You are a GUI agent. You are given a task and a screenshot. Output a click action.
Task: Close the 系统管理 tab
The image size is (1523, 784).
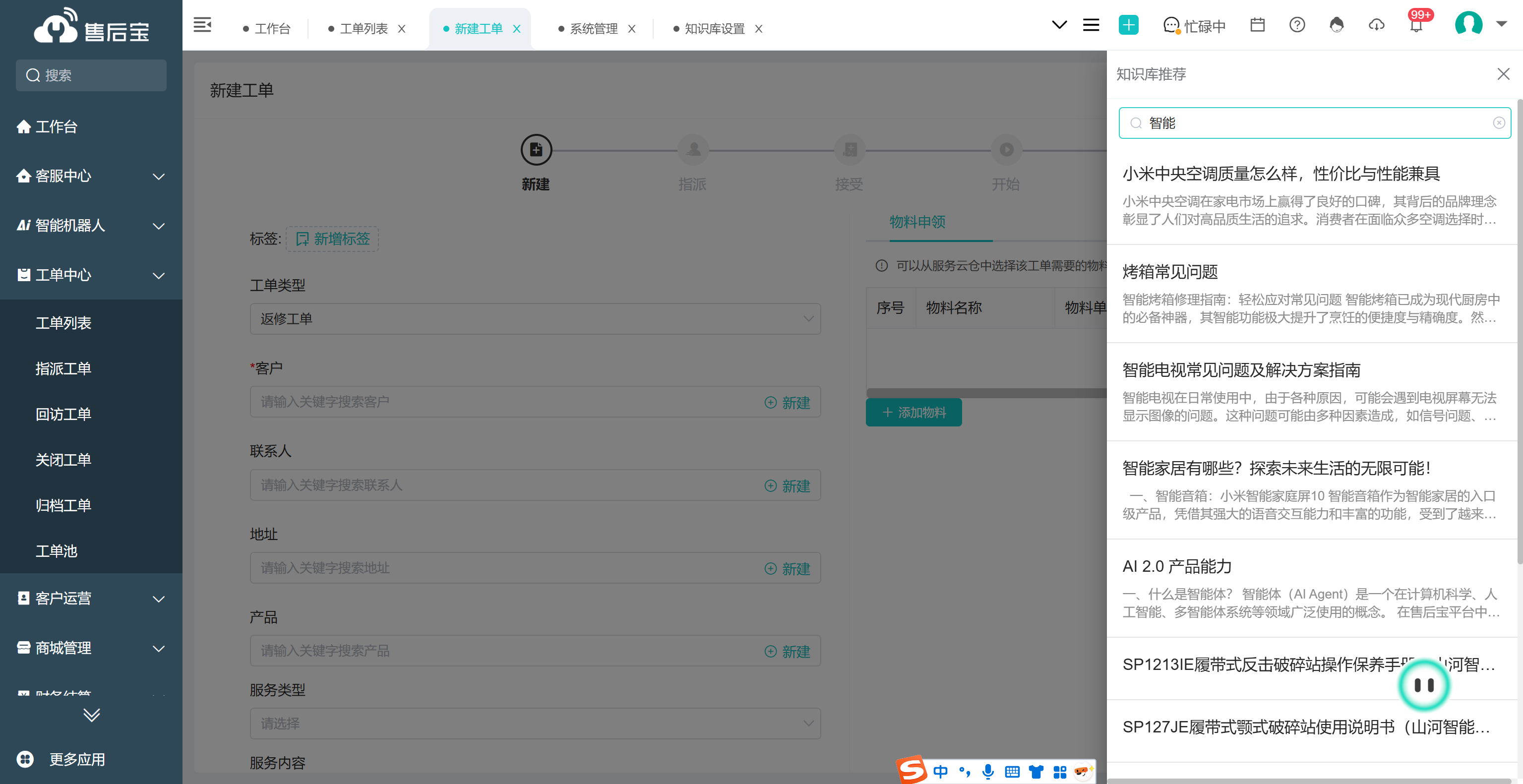point(631,28)
